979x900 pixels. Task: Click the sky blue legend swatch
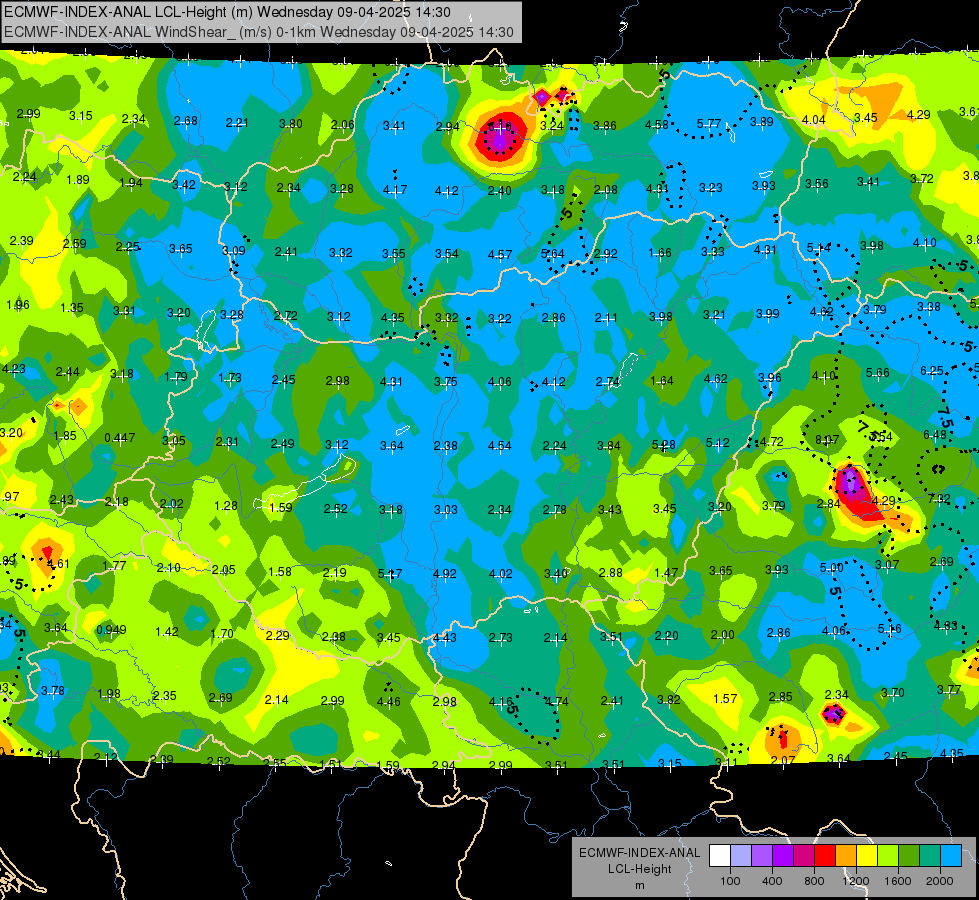coord(951,856)
